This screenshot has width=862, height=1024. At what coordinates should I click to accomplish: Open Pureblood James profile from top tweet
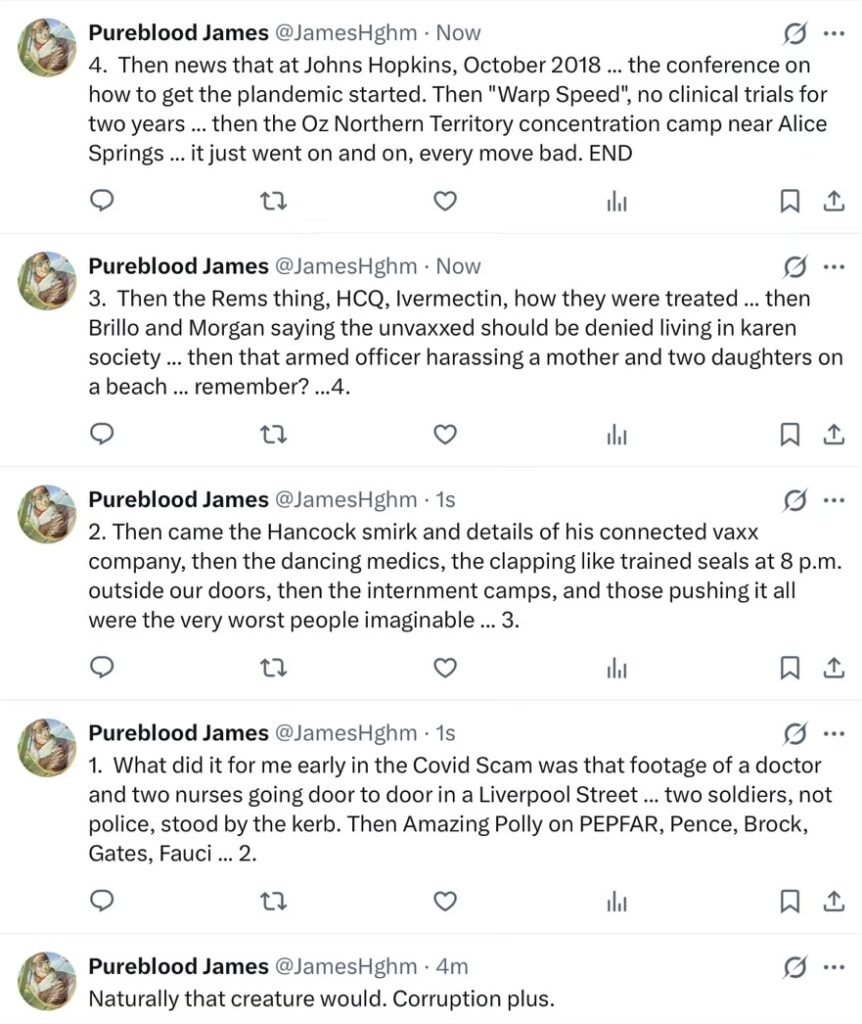178,33
